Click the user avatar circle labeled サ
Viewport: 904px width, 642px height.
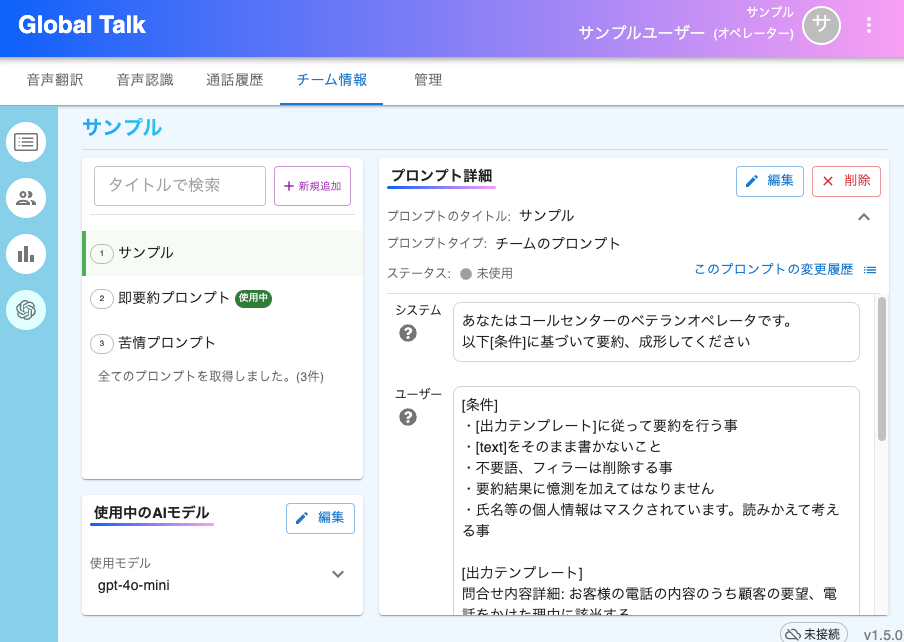822,26
